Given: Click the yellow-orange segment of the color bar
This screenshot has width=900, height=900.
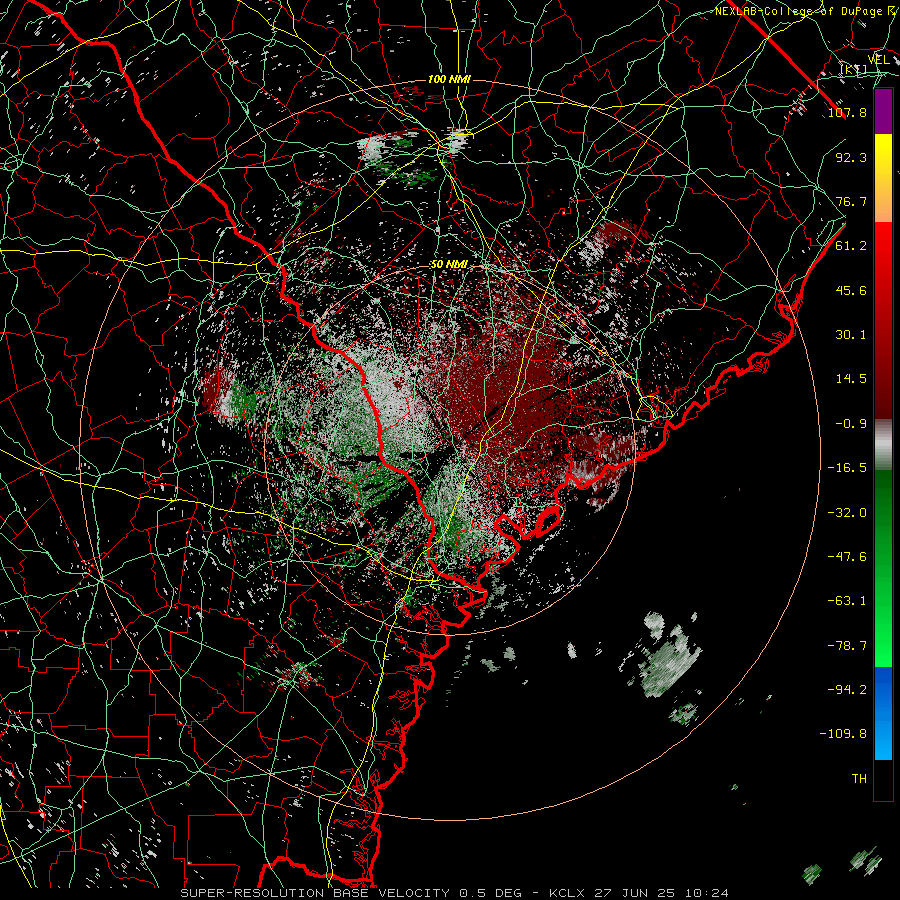Looking at the screenshot, I should pyautogui.click(x=883, y=178).
